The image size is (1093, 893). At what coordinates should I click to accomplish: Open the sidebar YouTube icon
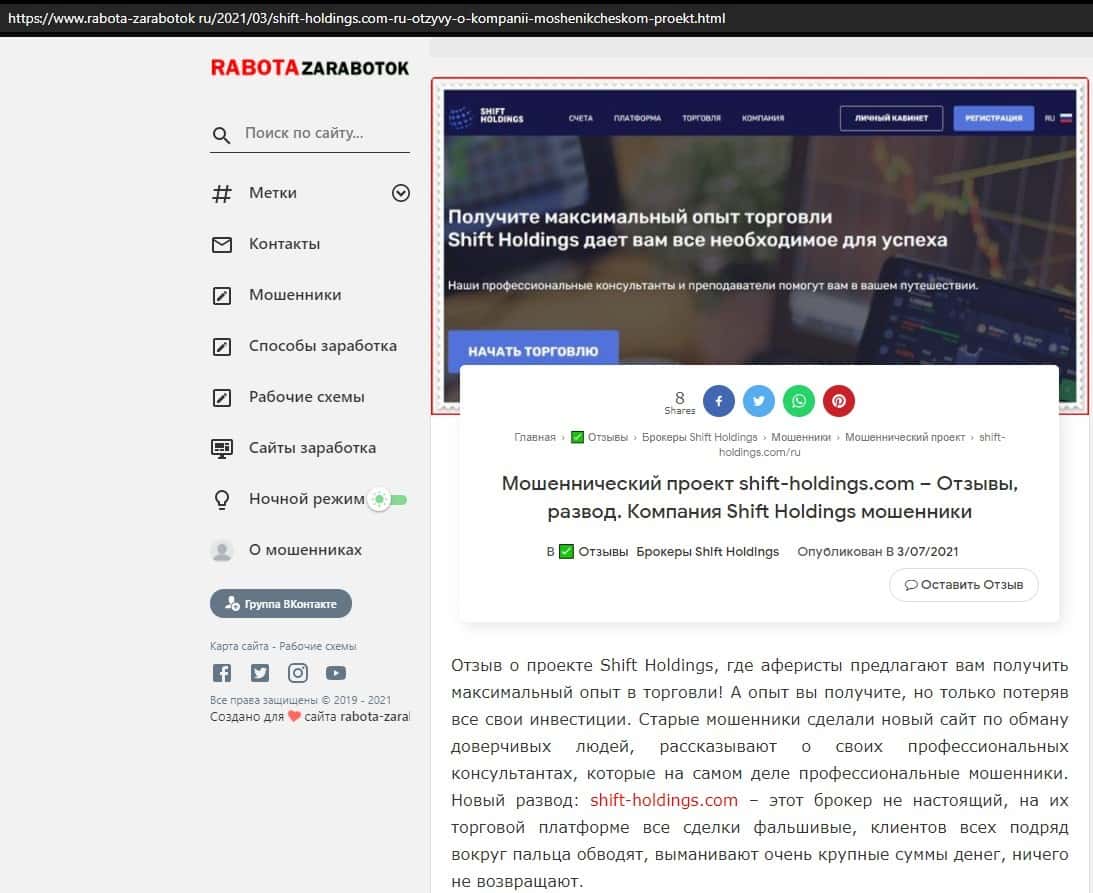[x=336, y=673]
